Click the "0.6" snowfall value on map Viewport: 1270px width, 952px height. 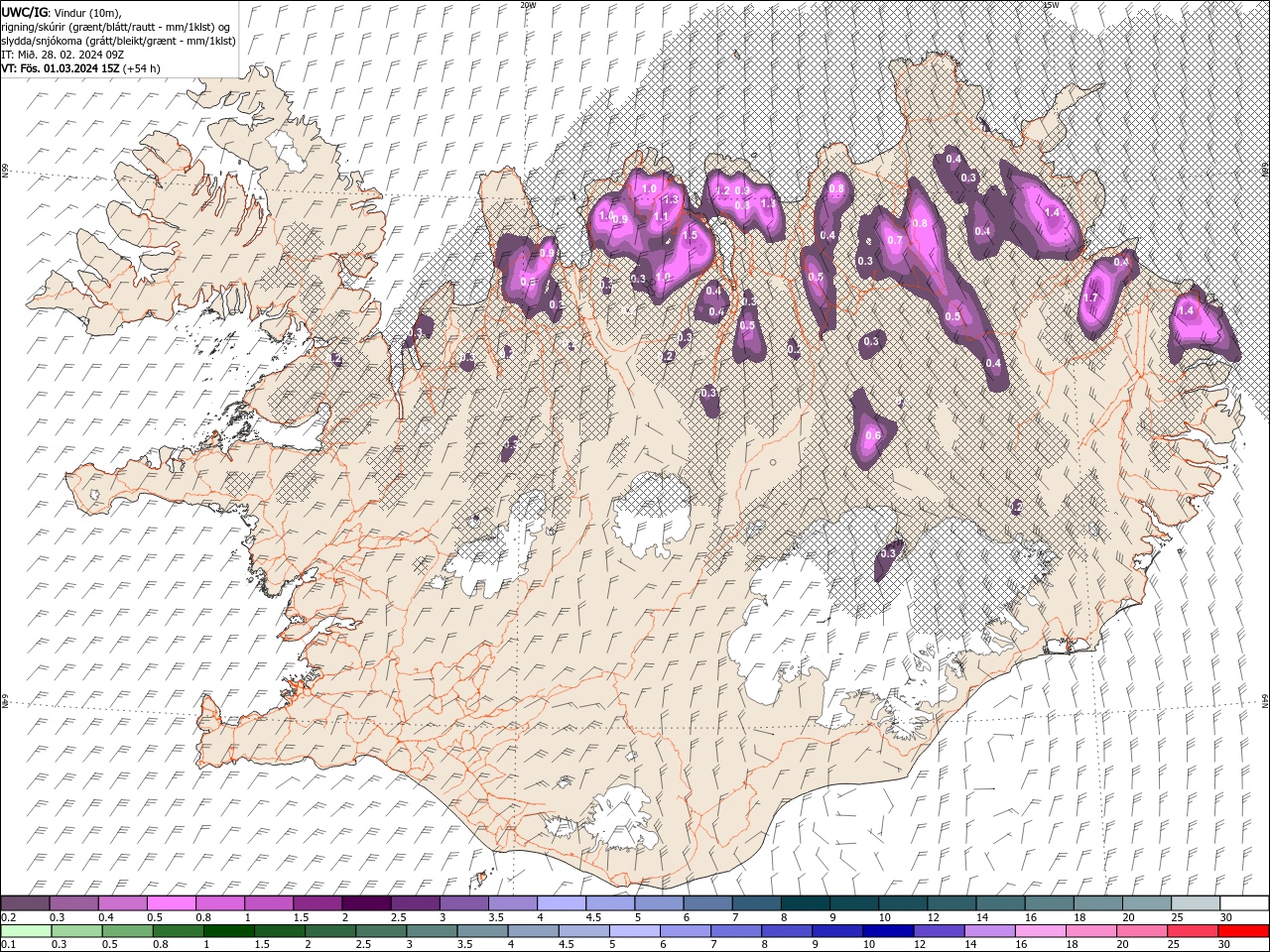(873, 435)
